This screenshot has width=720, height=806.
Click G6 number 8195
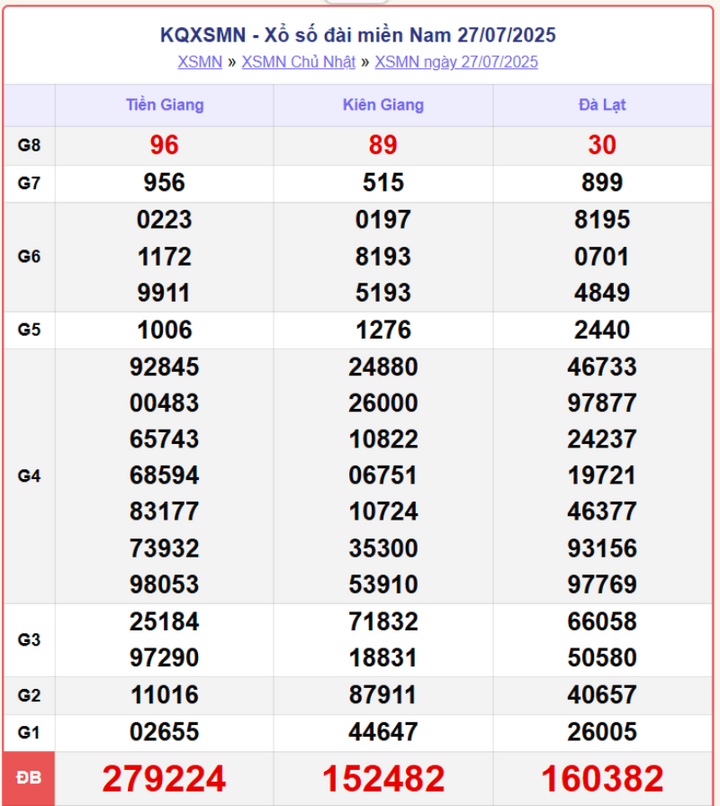(x=602, y=219)
